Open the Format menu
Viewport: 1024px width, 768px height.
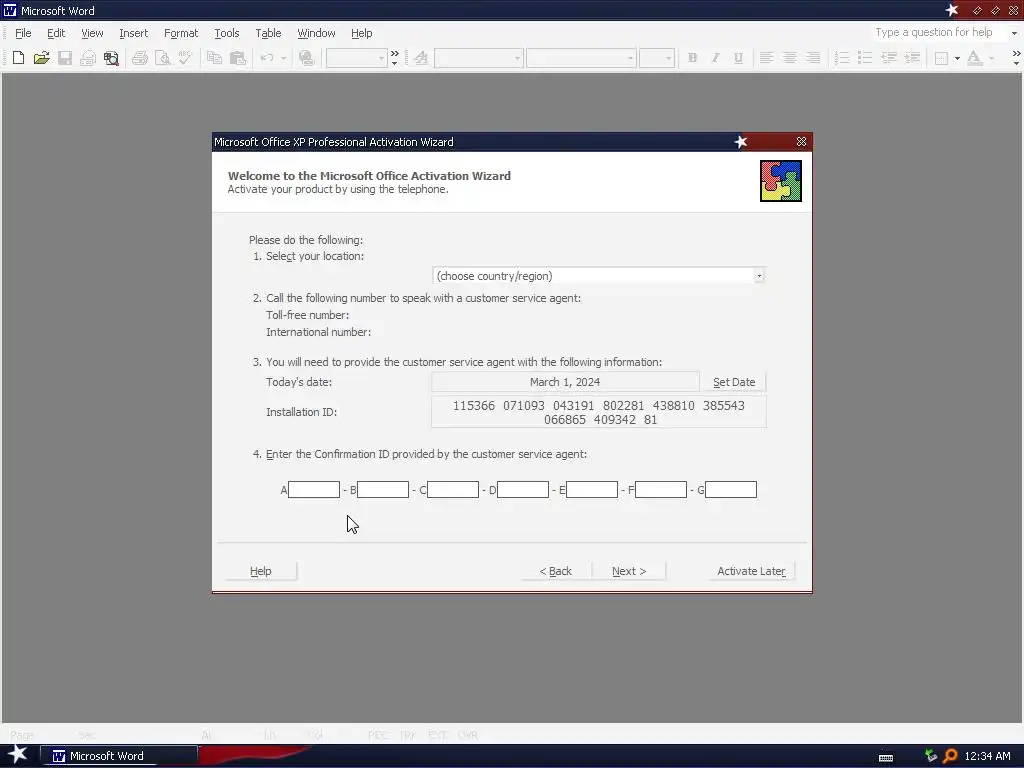(x=181, y=33)
